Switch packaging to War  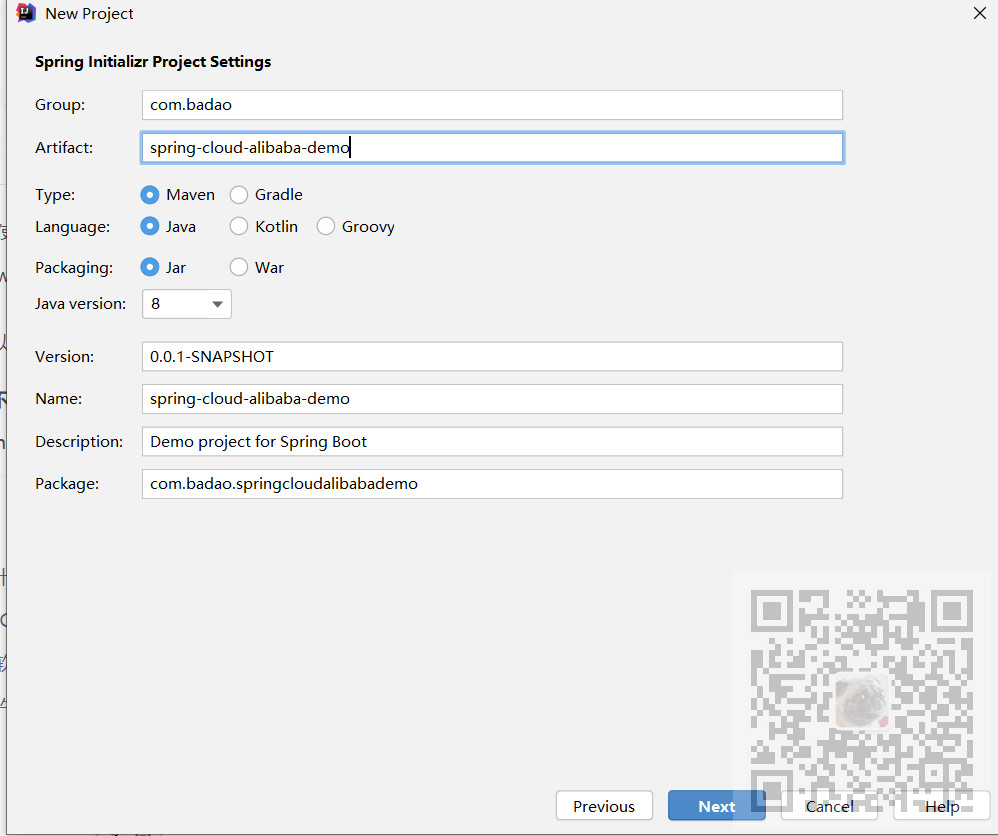[239, 268]
